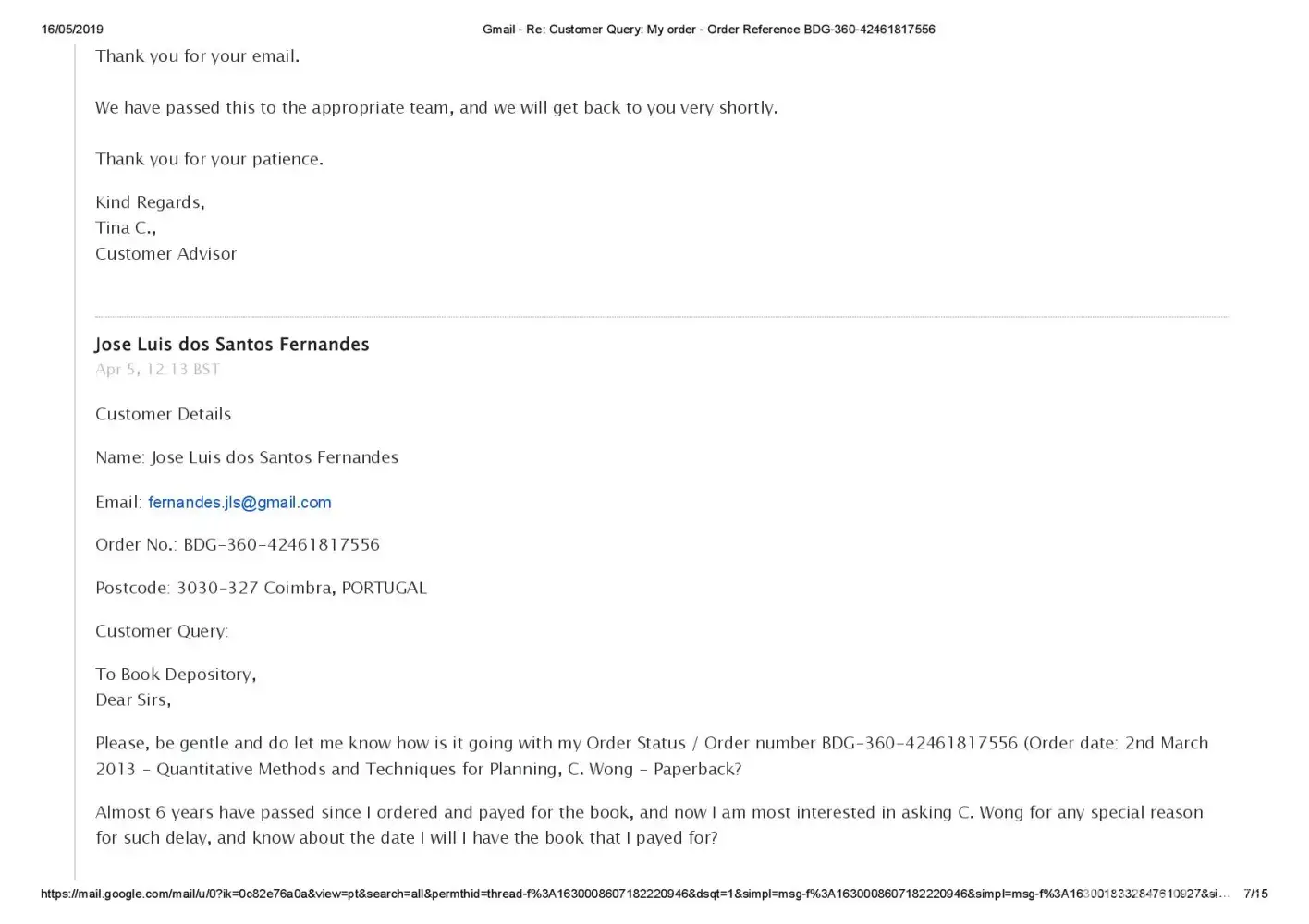
Task: Click the Gmail page title in the header
Action: coord(708,30)
